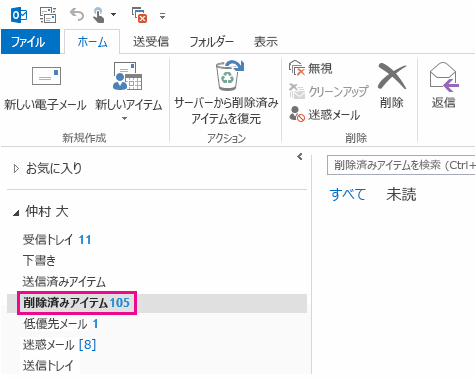
Task: Click the quick access delete-all icon
Action: click(139, 15)
